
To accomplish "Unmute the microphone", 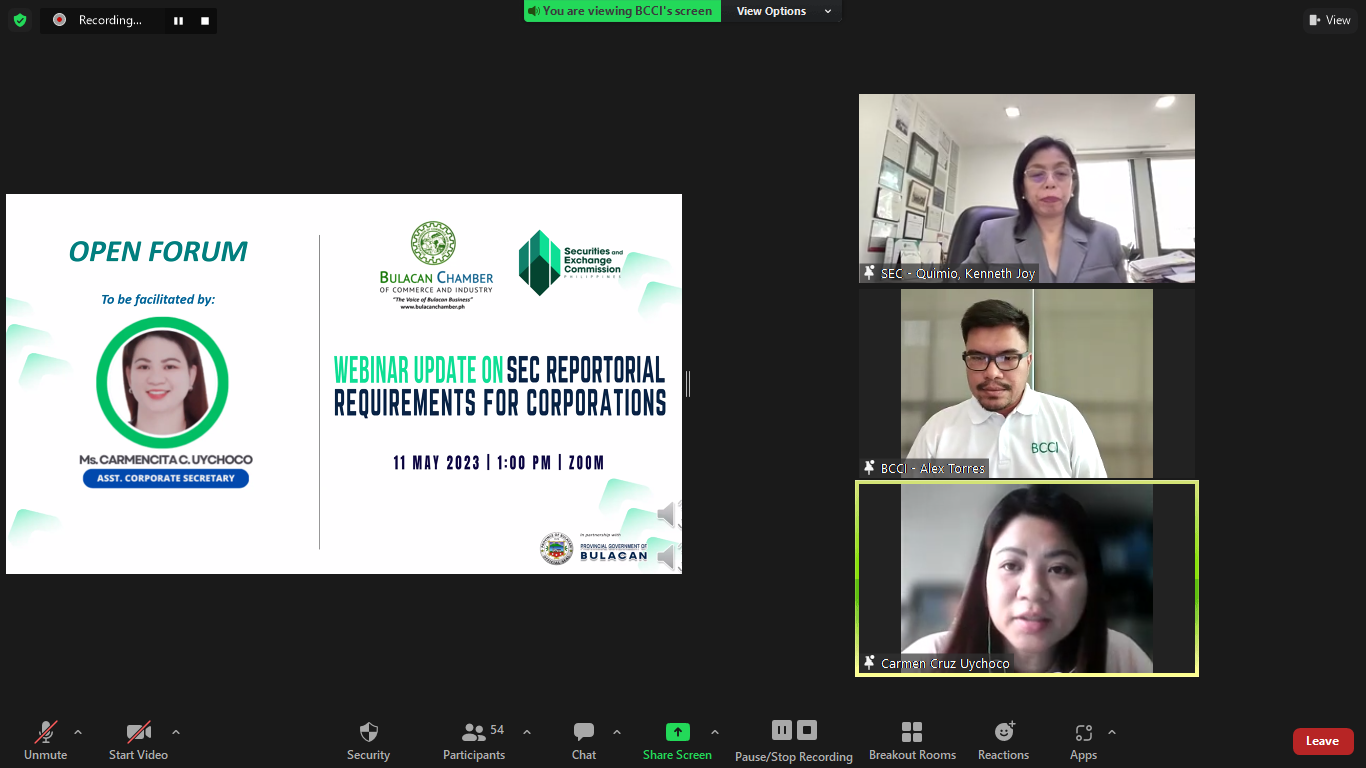I will (45, 741).
